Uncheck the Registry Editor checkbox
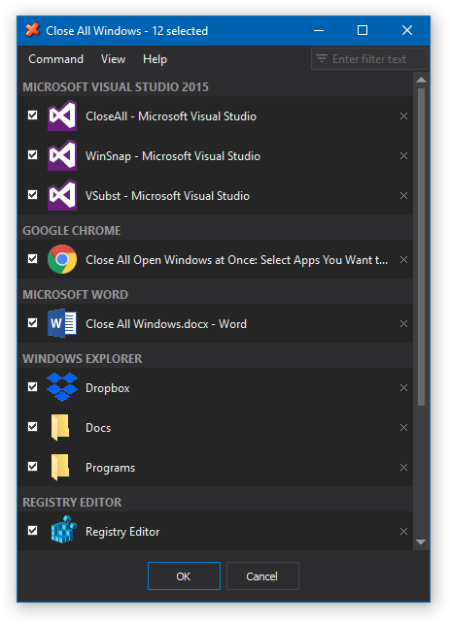450x624 pixels. tap(33, 530)
